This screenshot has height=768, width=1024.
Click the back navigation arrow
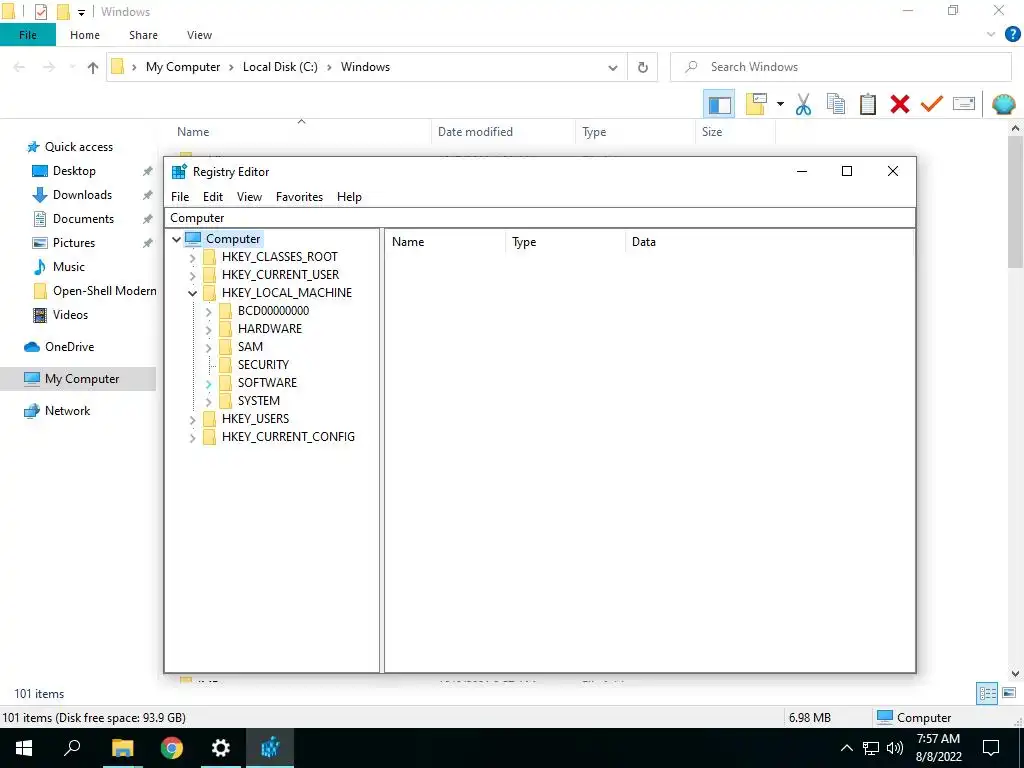(20, 67)
